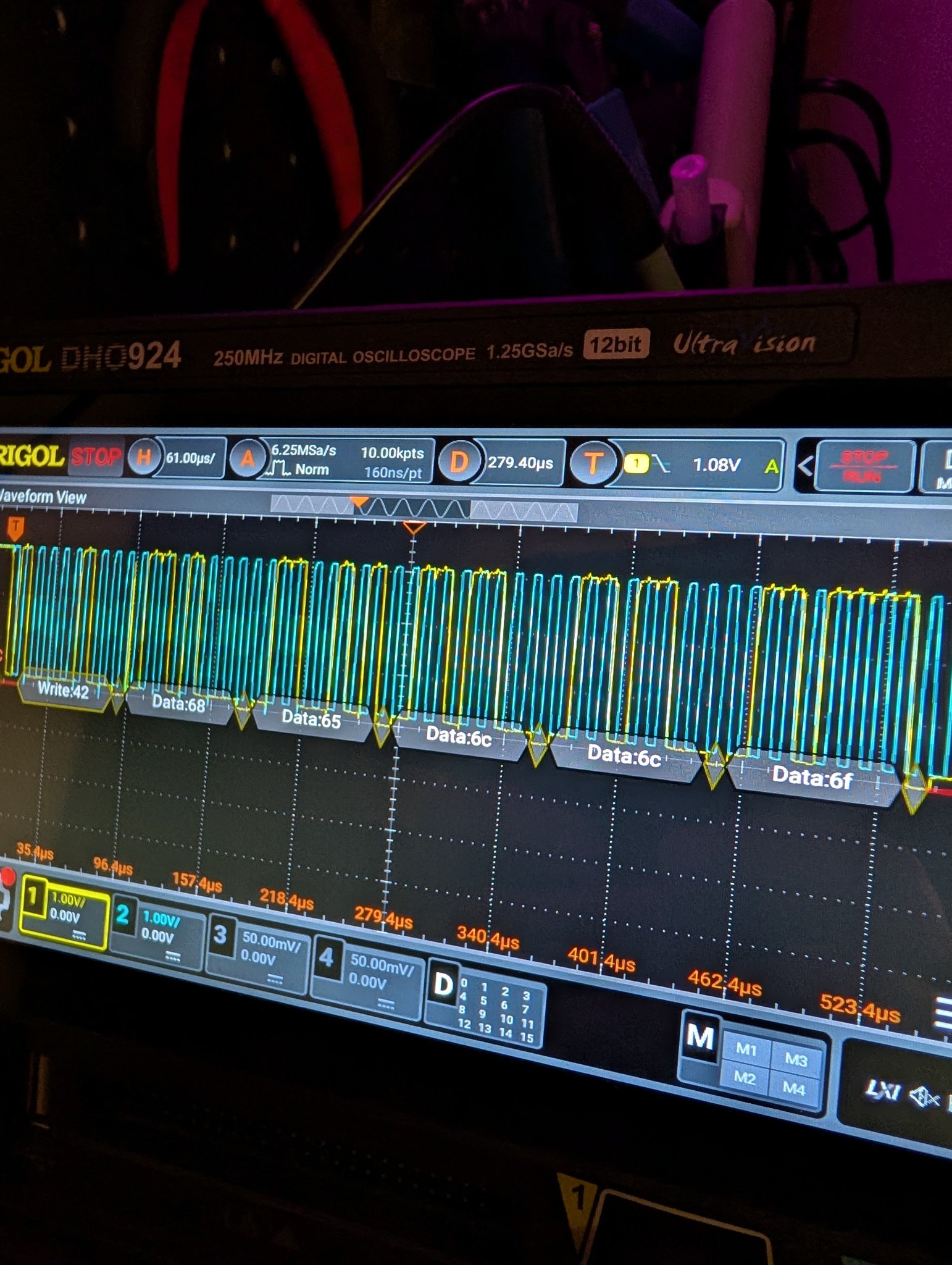The image size is (952, 1265).
Task: Tap the 35.4µs time axis label
Action: coord(35,852)
